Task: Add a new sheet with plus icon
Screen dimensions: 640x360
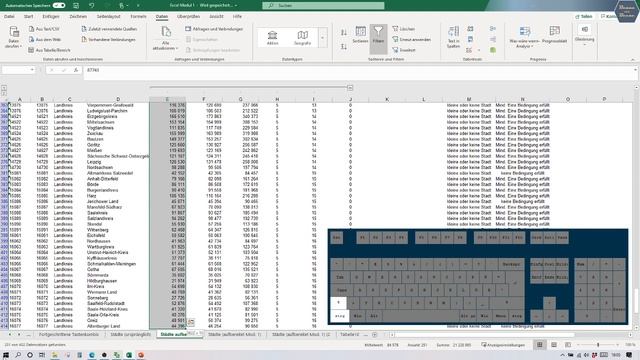Action: click(x=374, y=335)
